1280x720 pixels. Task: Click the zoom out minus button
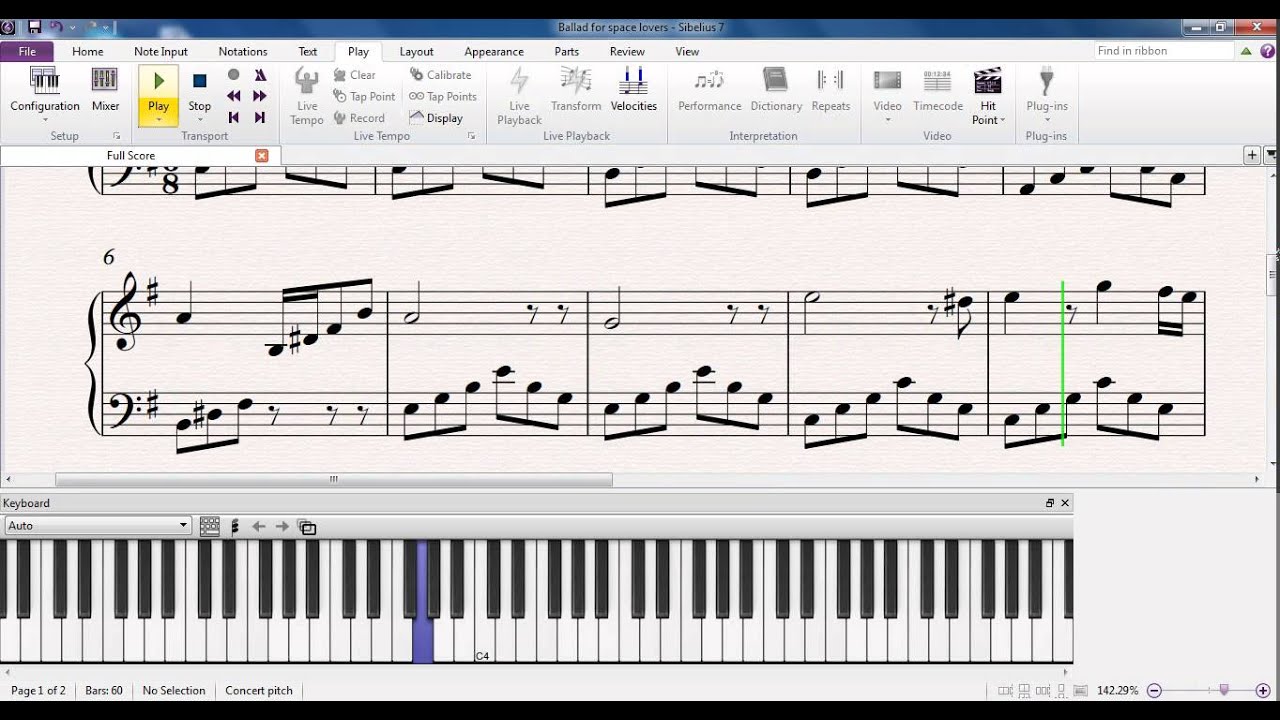(x=1154, y=690)
